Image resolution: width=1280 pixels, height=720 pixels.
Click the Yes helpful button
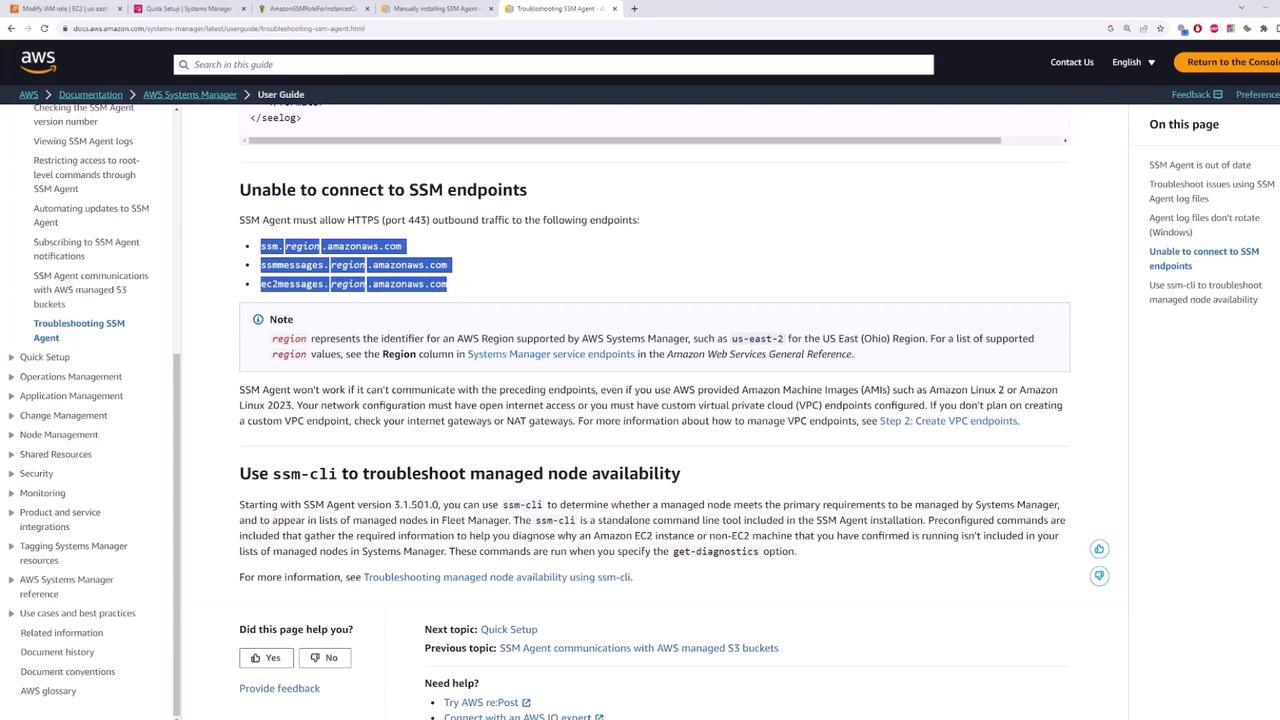(266, 658)
